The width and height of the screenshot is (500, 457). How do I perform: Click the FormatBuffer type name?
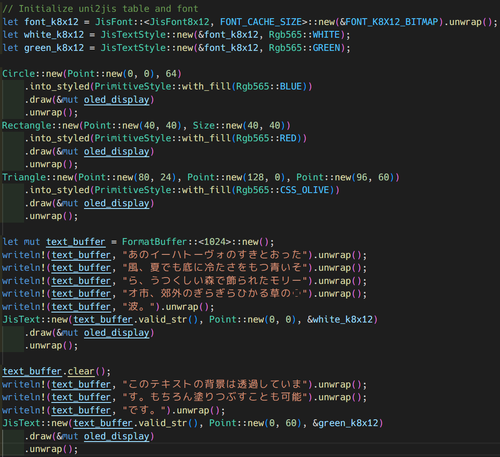point(154,242)
